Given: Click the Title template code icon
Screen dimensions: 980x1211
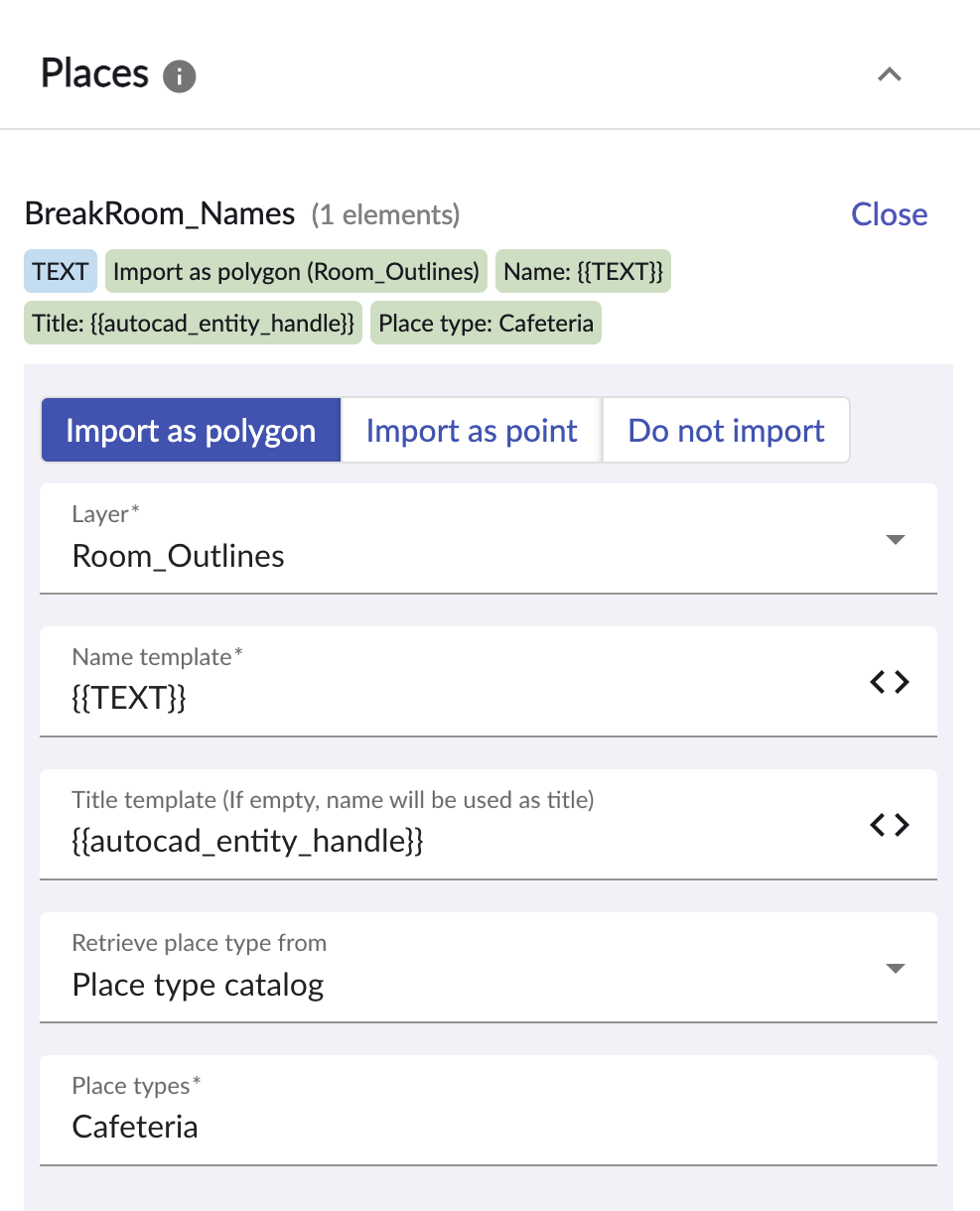Looking at the screenshot, I should point(890,825).
